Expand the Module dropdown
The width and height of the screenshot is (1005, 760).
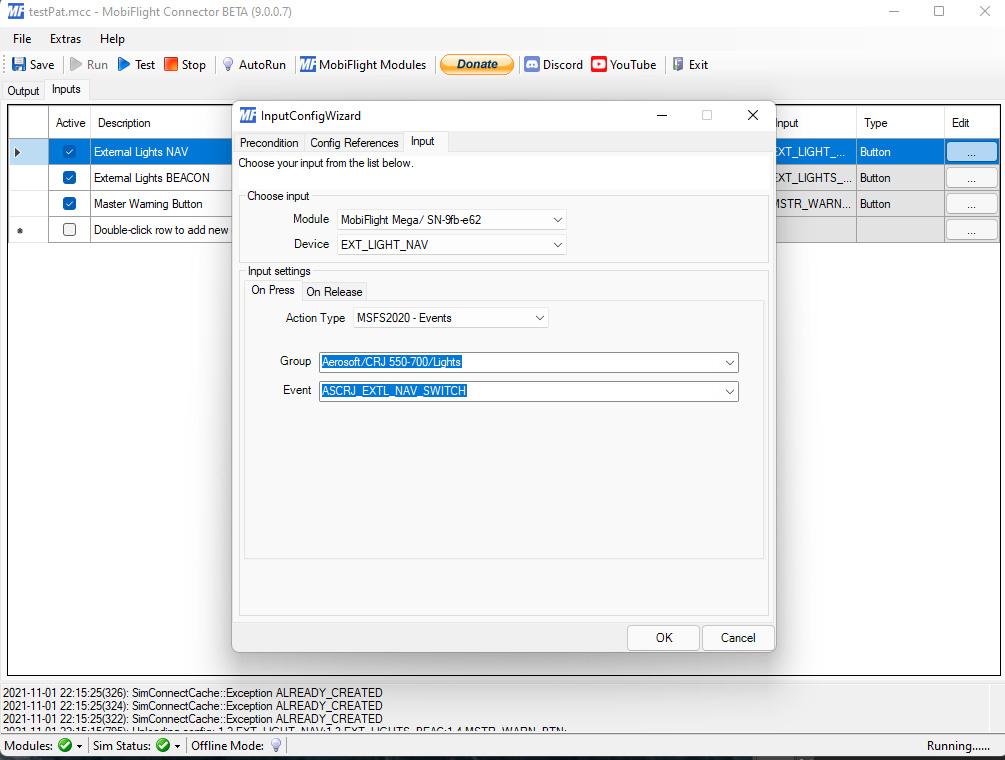(557, 220)
